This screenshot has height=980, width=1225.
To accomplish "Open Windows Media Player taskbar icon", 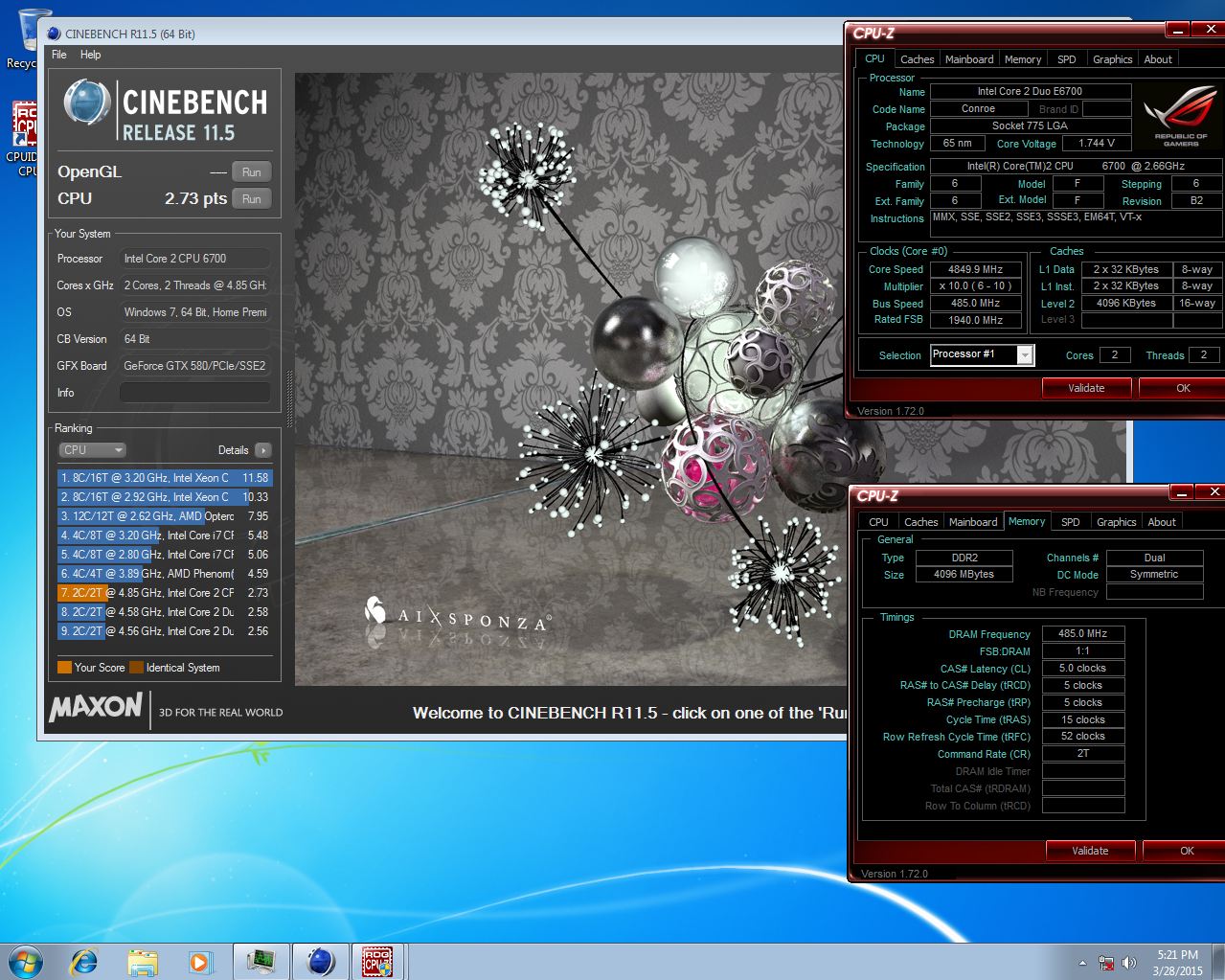I will pos(199,962).
